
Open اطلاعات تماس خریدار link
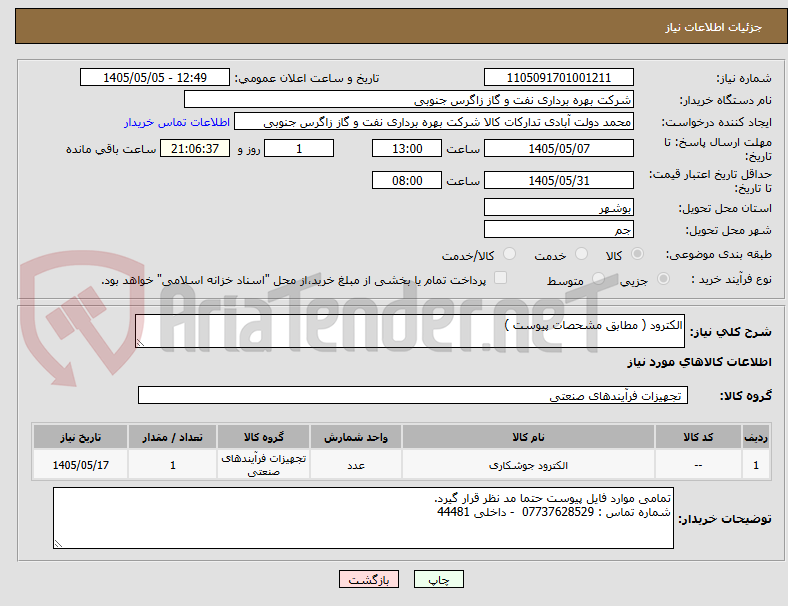(x=177, y=122)
